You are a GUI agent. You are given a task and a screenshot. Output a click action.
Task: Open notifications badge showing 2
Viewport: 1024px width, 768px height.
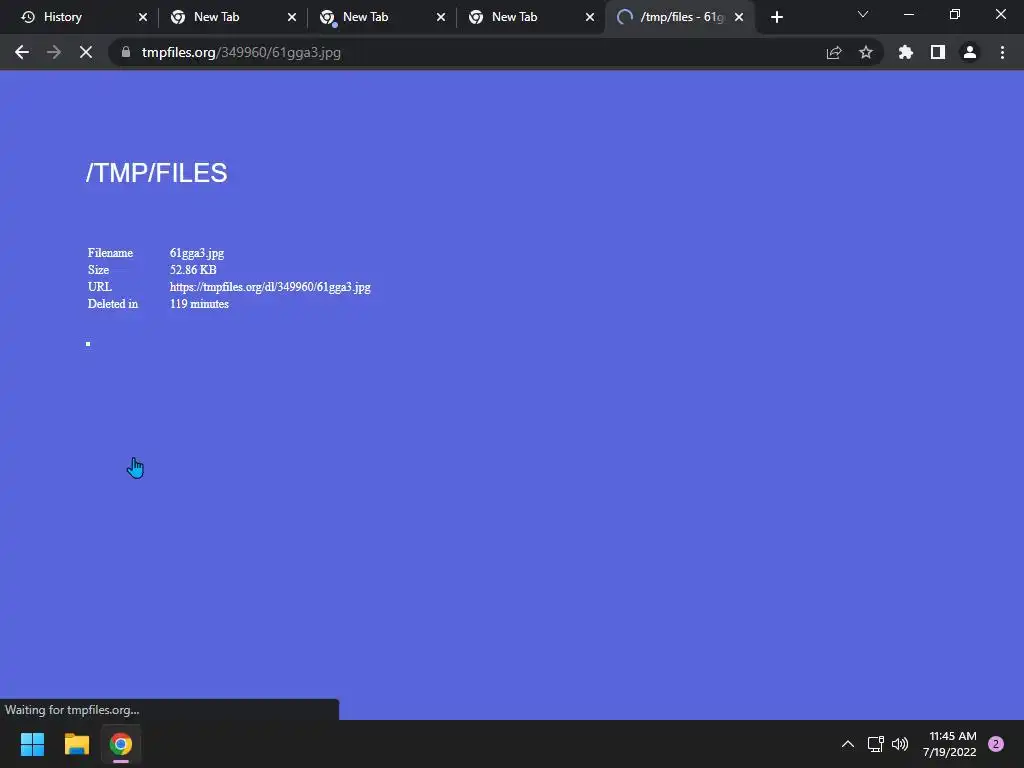pyautogui.click(x=996, y=744)
